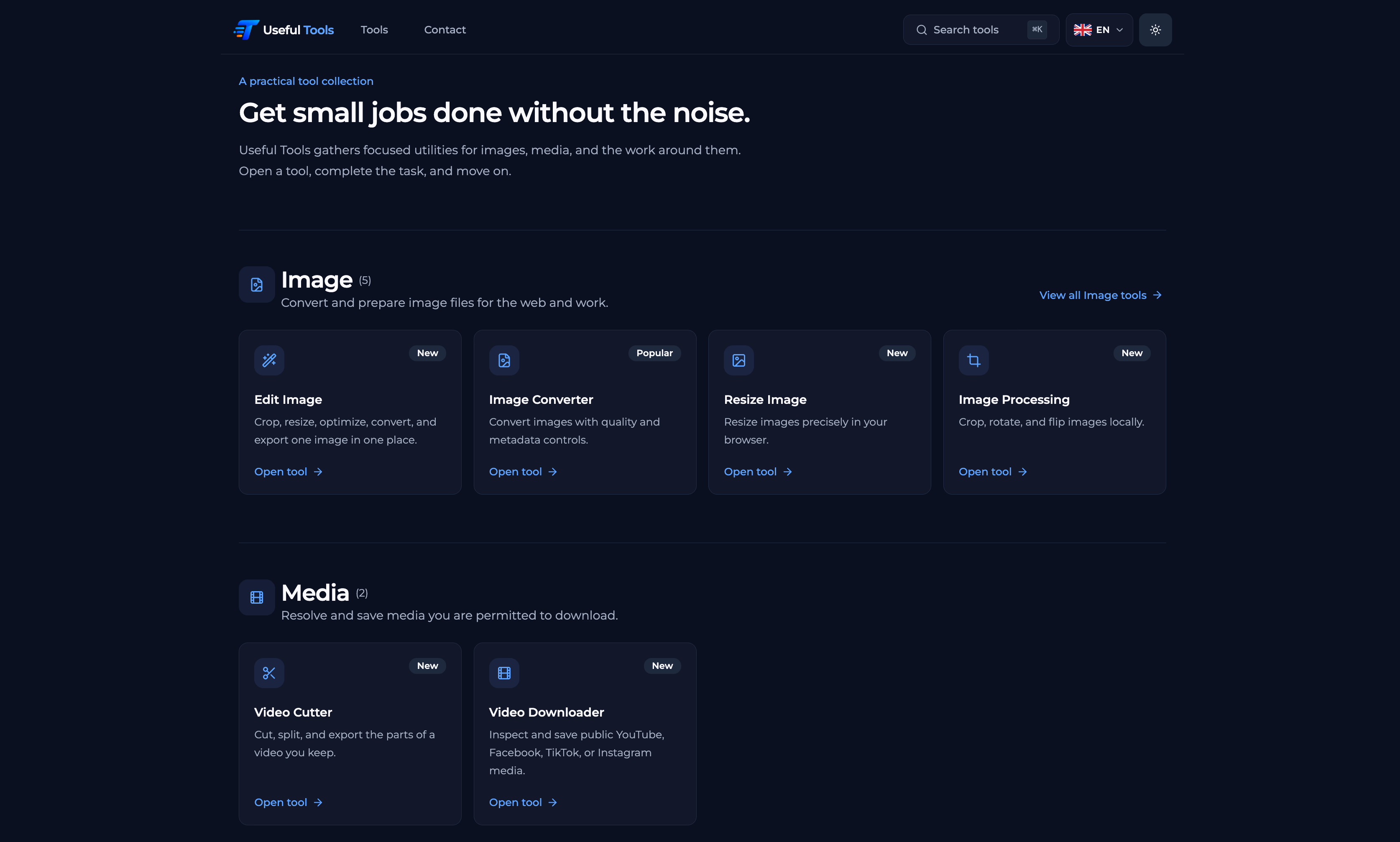The height and width of the screenshot is (842, 1400).
Task: Click the Edit Image magic wand icon
Action: pos(269,360)
